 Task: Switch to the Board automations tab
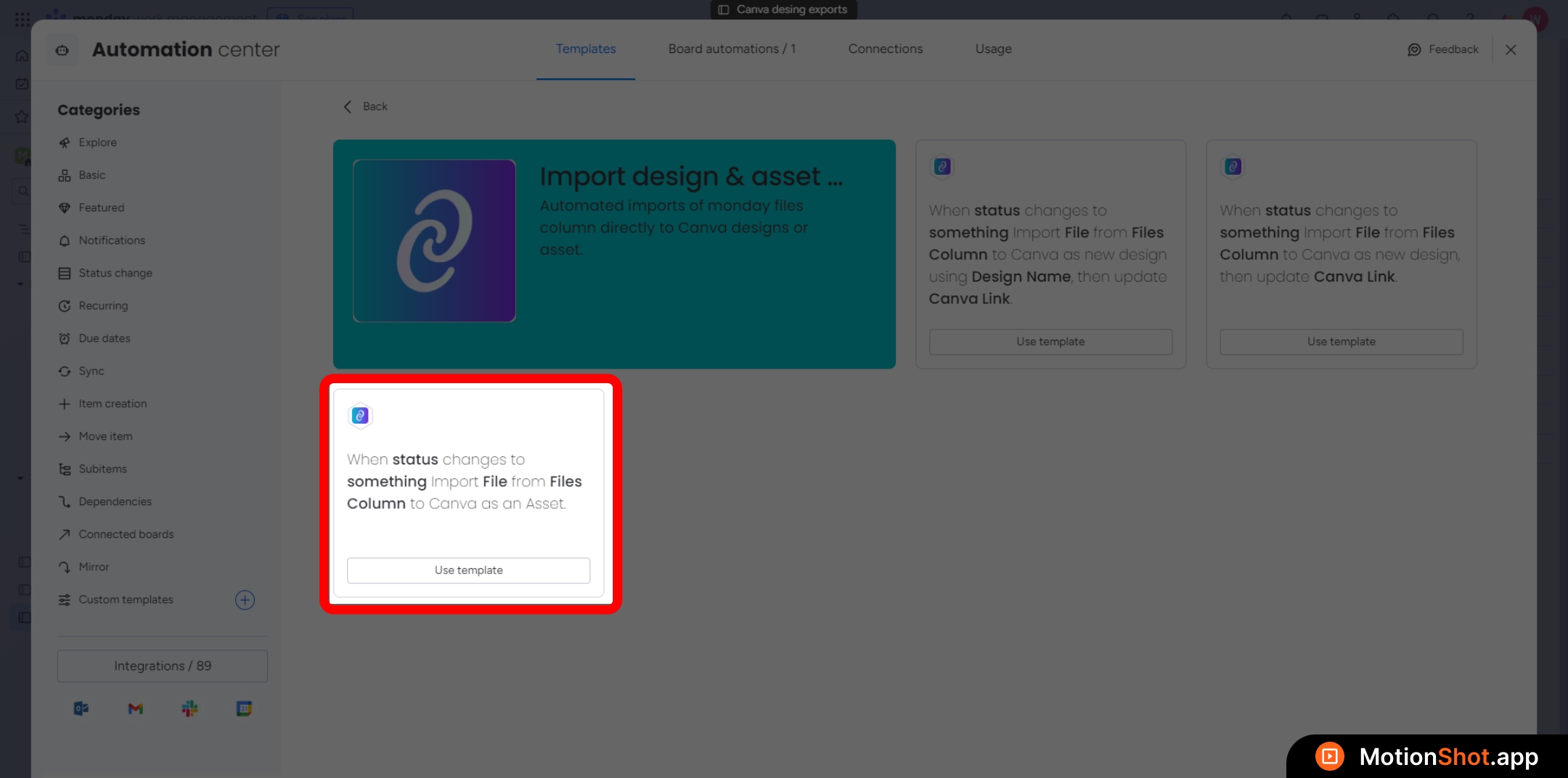732,49
